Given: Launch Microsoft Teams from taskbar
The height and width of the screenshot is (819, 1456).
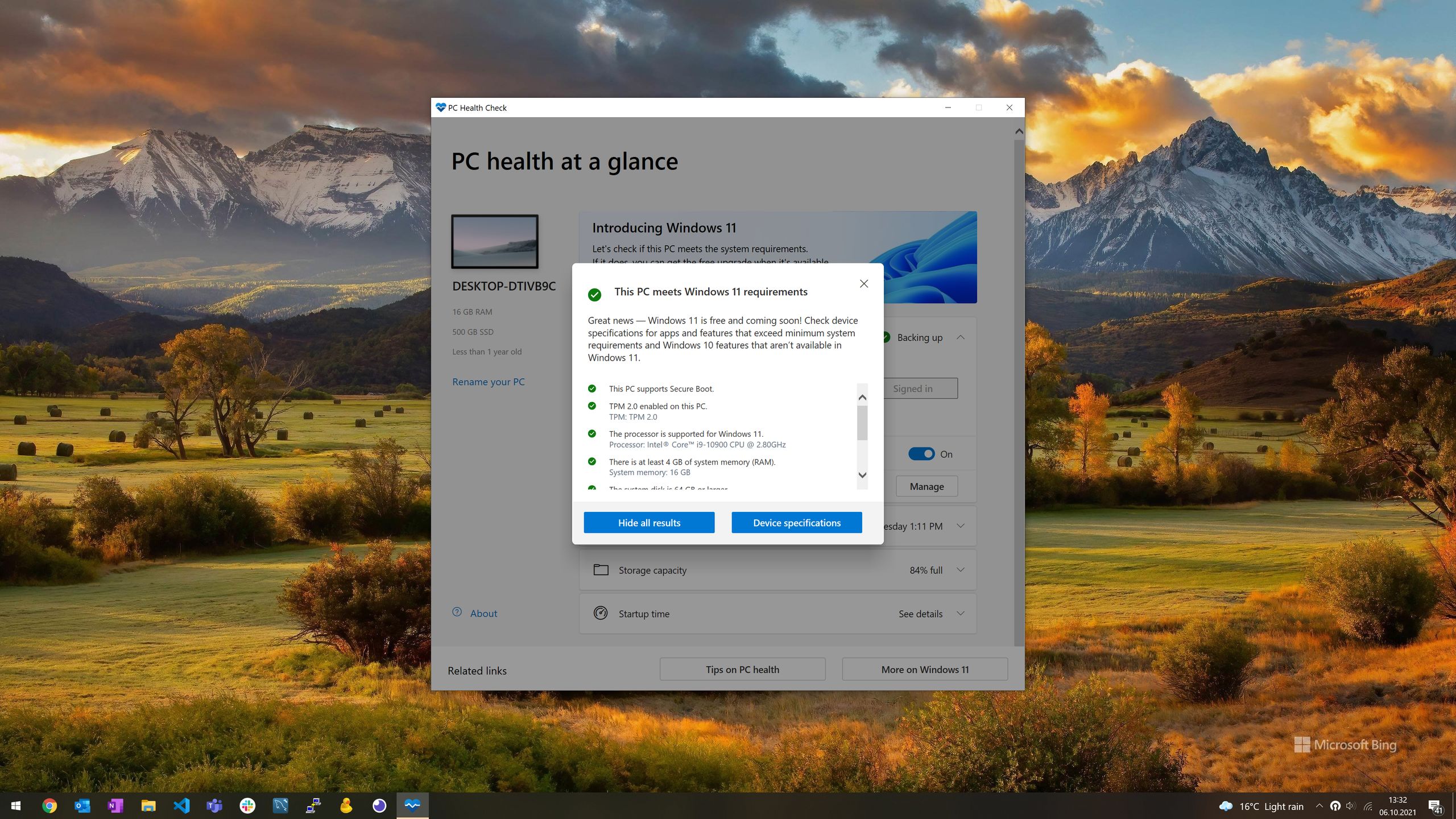Looking at the screenshot, I should (214, 805).
